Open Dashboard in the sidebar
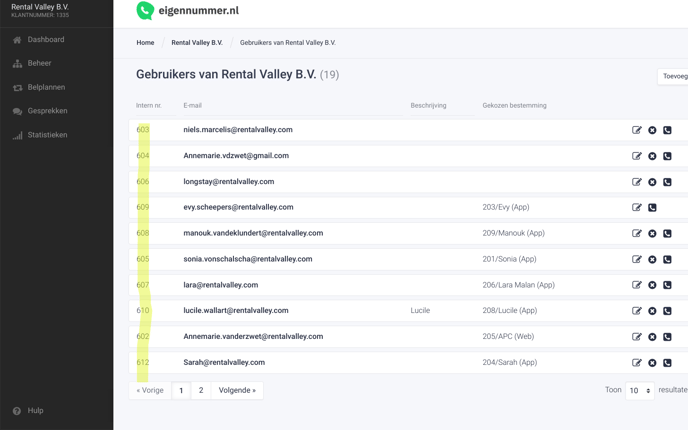The width and height of the screenshot is (688, 430). (46, 40)
